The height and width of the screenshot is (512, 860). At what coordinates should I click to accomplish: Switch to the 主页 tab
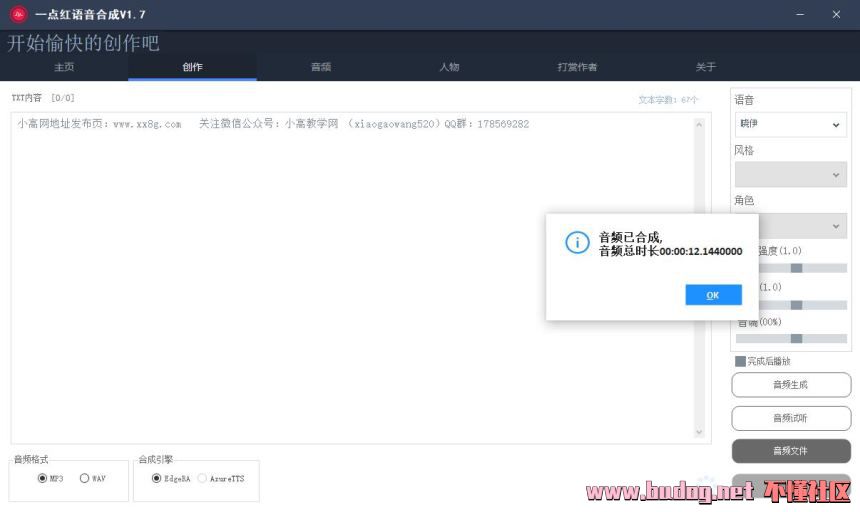click(64, 67)
